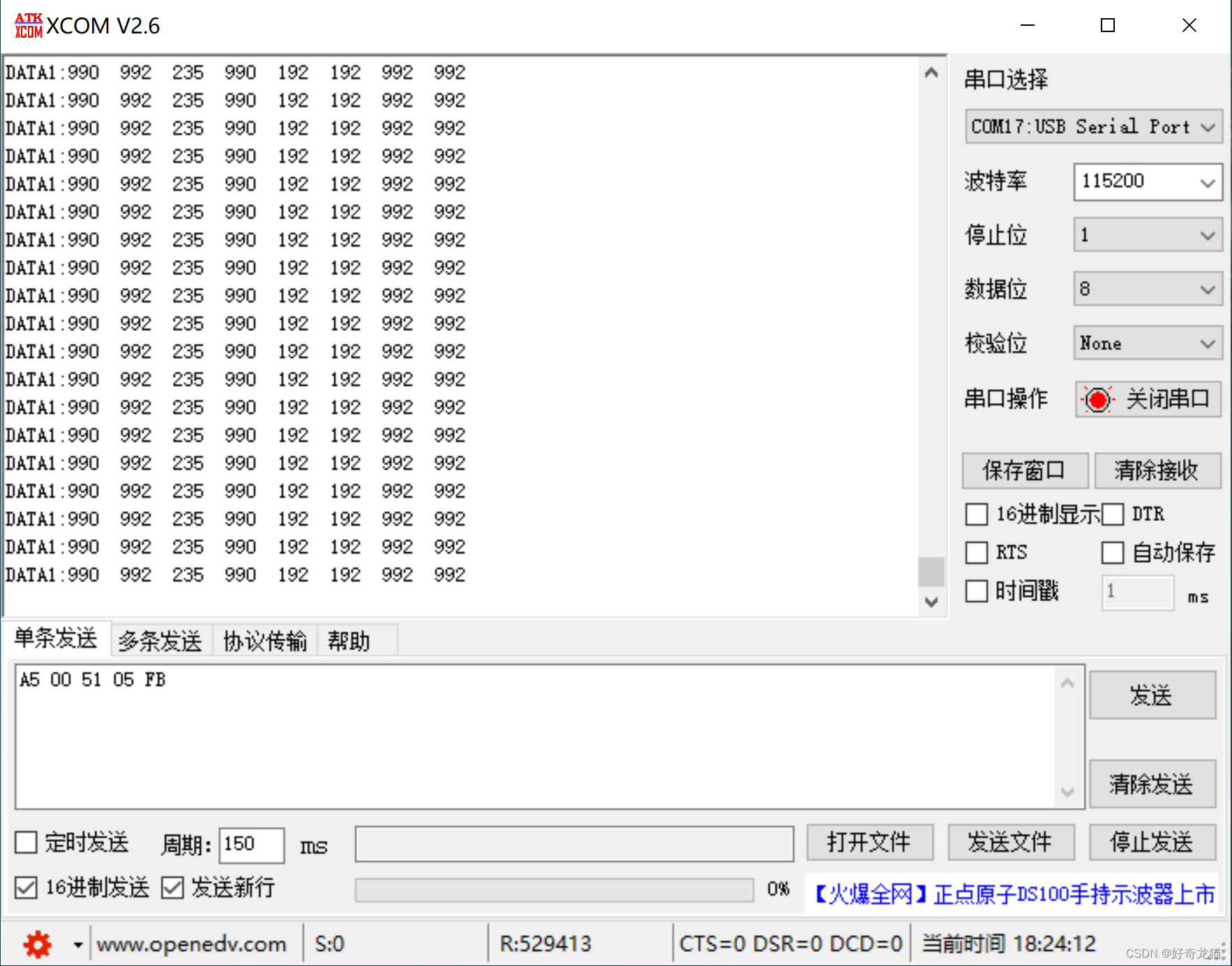Click the 发送文件 send file button
The height and width of the screenshot is (966, 1232).
tap(1011, 842)
